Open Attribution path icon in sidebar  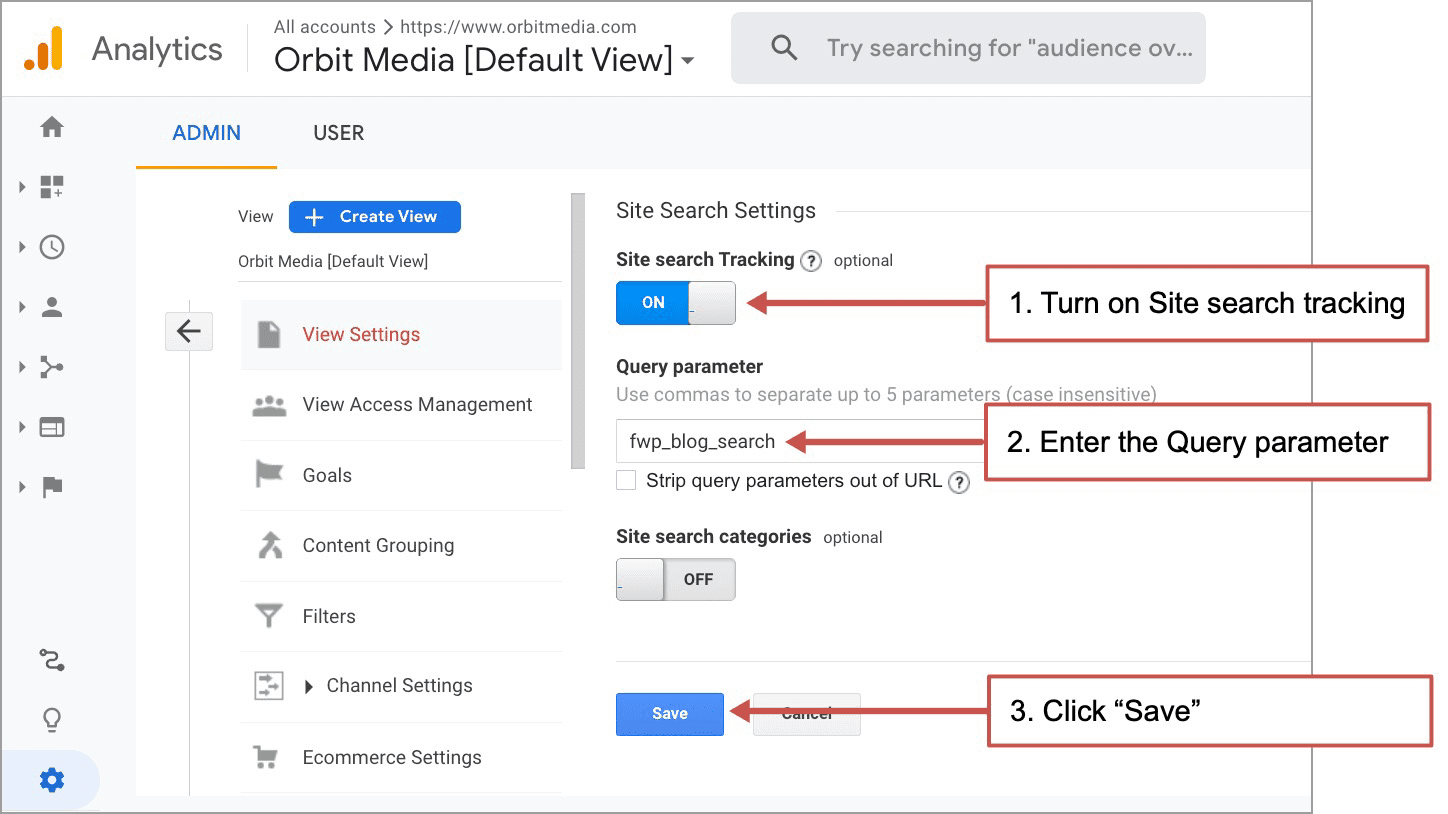pos(52,660)
